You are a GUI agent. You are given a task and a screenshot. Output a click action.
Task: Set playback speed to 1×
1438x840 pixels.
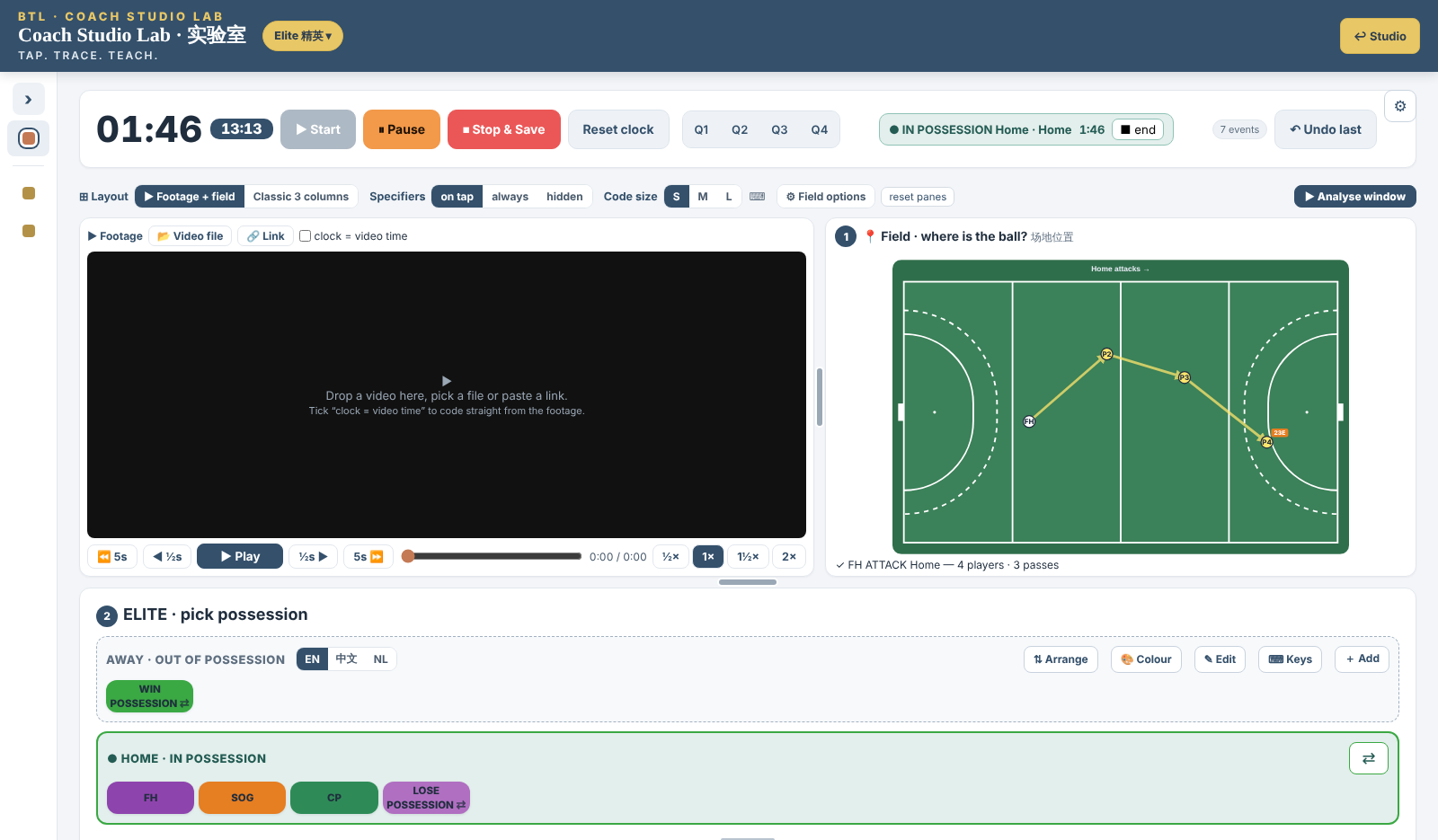(x=708, y=557)
